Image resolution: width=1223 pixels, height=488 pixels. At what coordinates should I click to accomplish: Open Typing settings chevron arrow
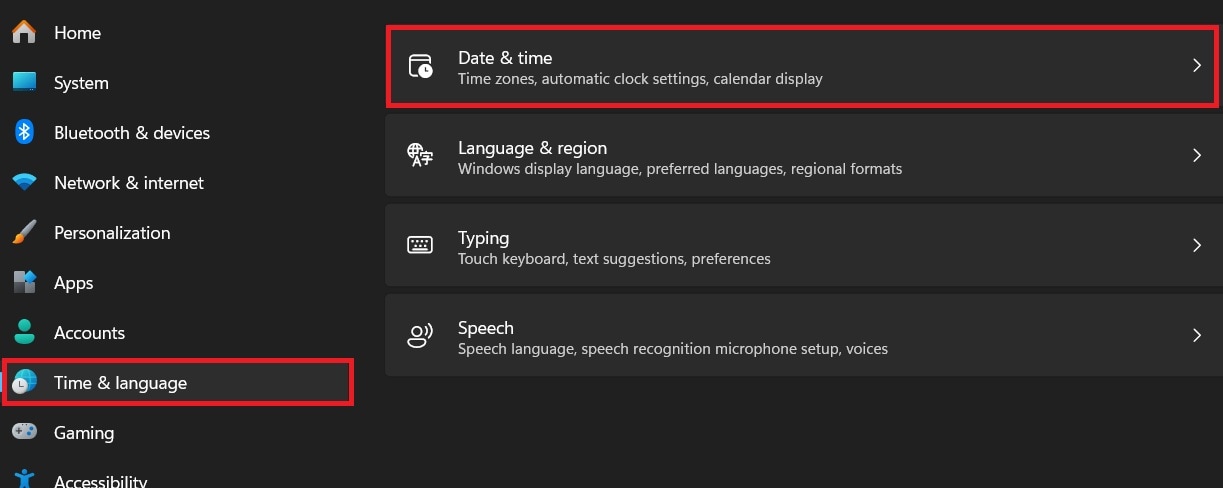[x=1196, y=246]
